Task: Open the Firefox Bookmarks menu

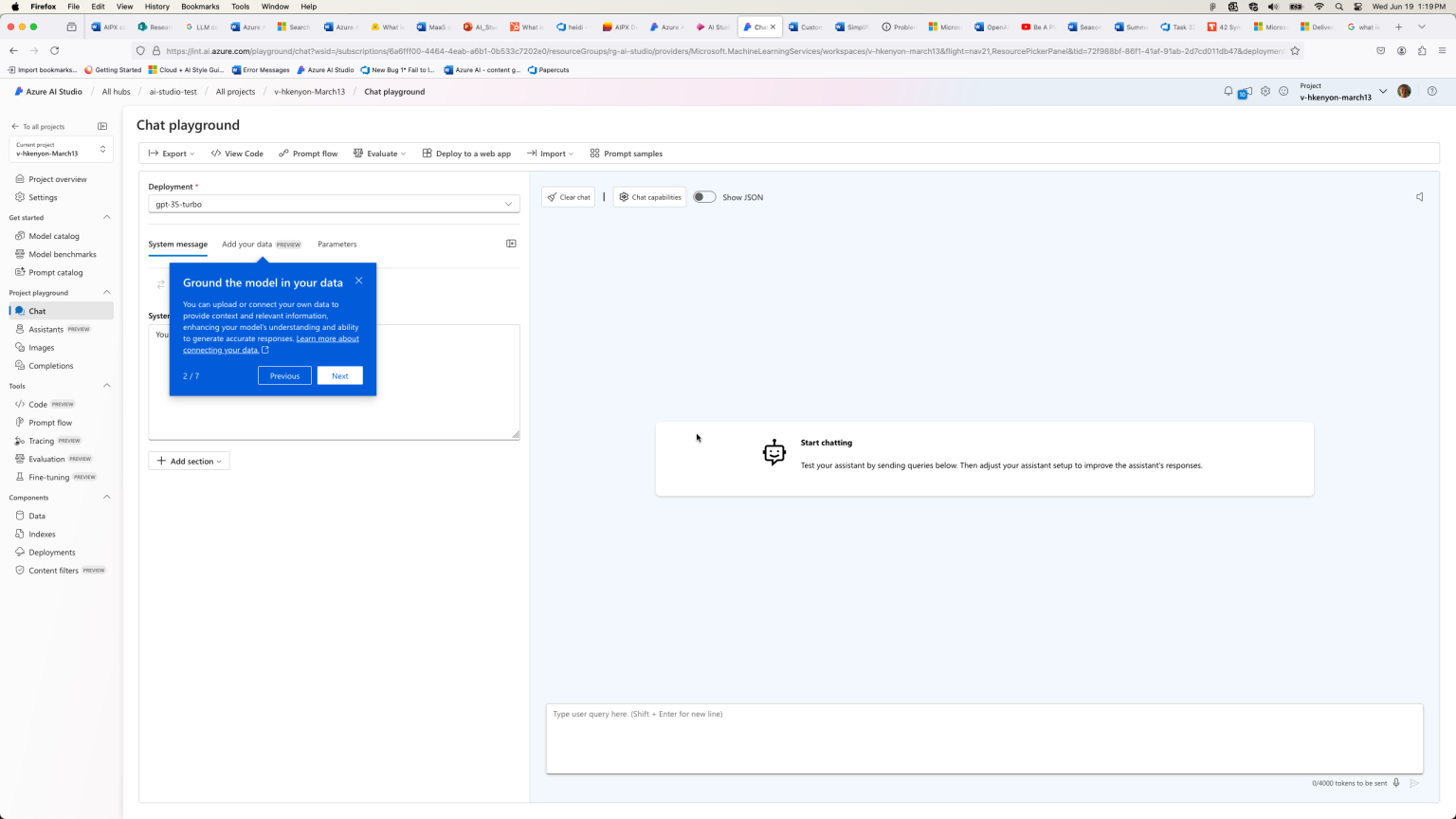Action: coord(200,6)
